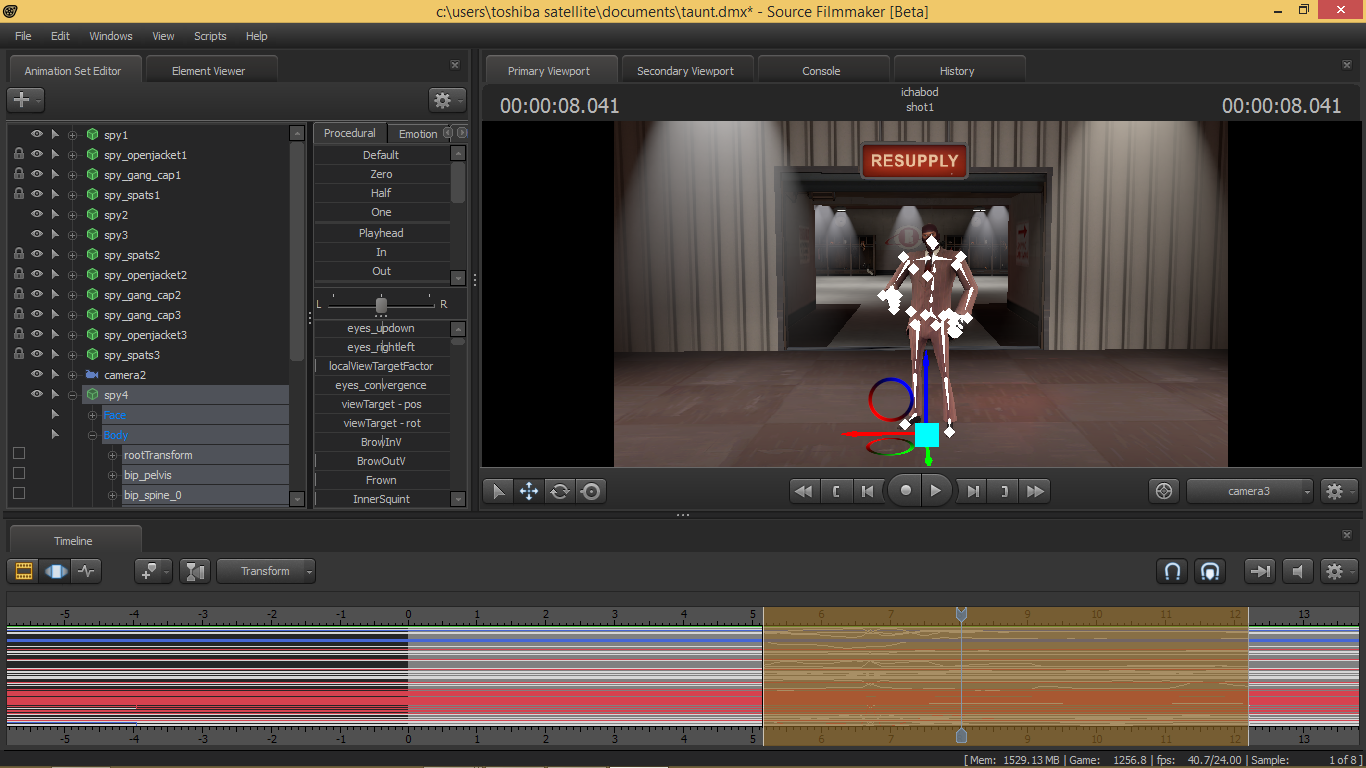
Task: Toggle visibility eye for spy_openjacket1
Action: [x=37, y=155]
